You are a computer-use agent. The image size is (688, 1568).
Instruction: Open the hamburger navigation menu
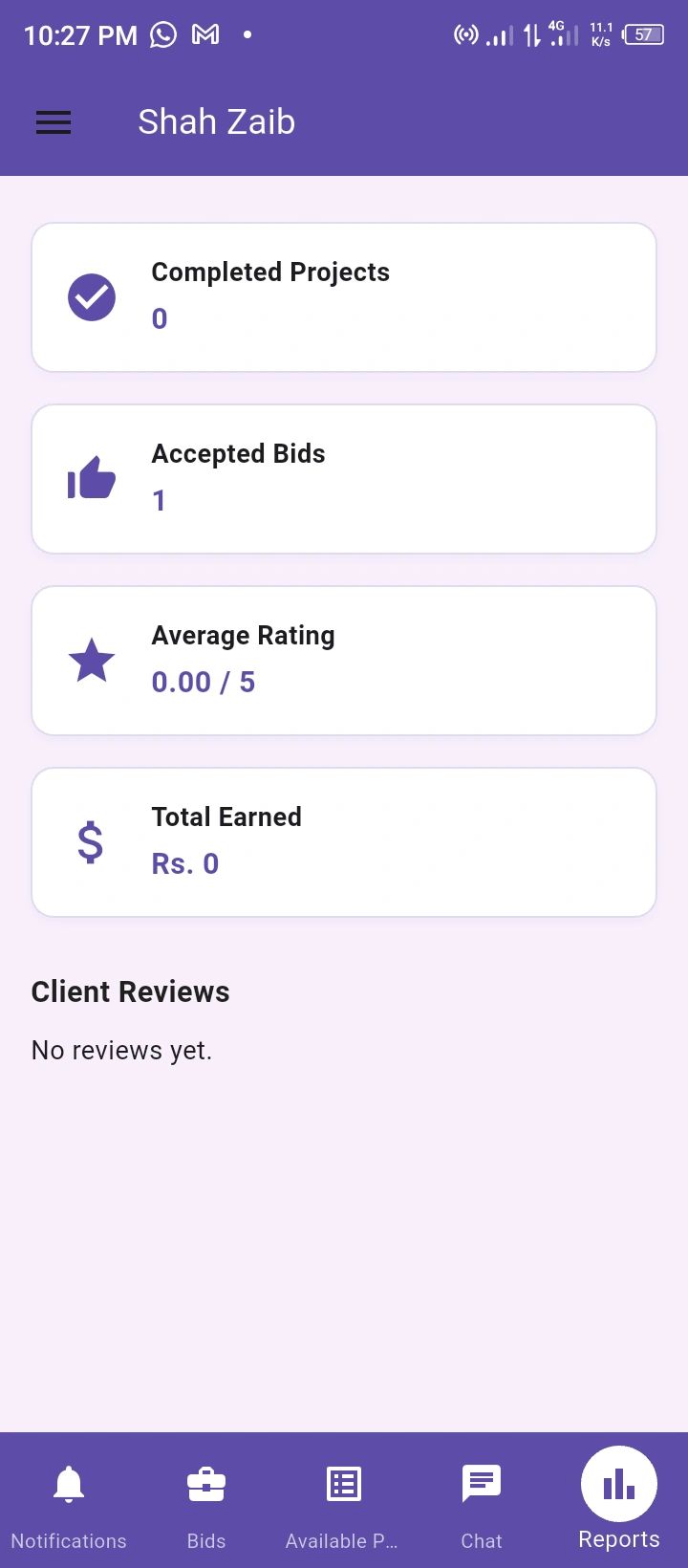[x=54, y=122]
